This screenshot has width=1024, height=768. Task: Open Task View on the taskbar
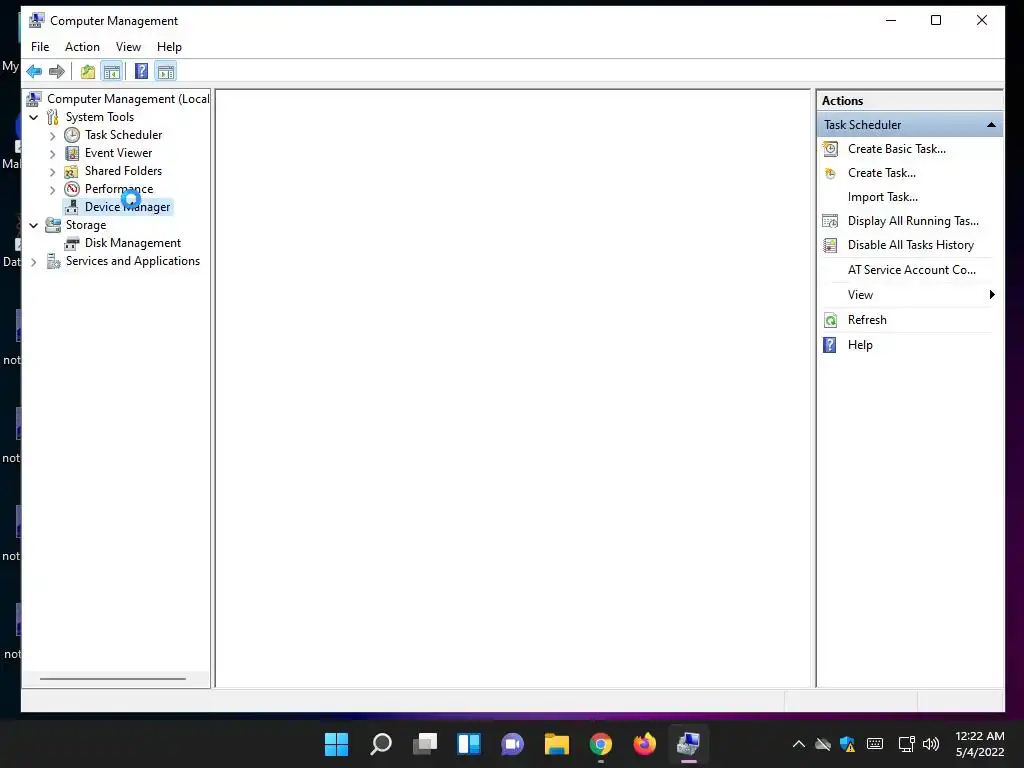click(x=425, y=744)
